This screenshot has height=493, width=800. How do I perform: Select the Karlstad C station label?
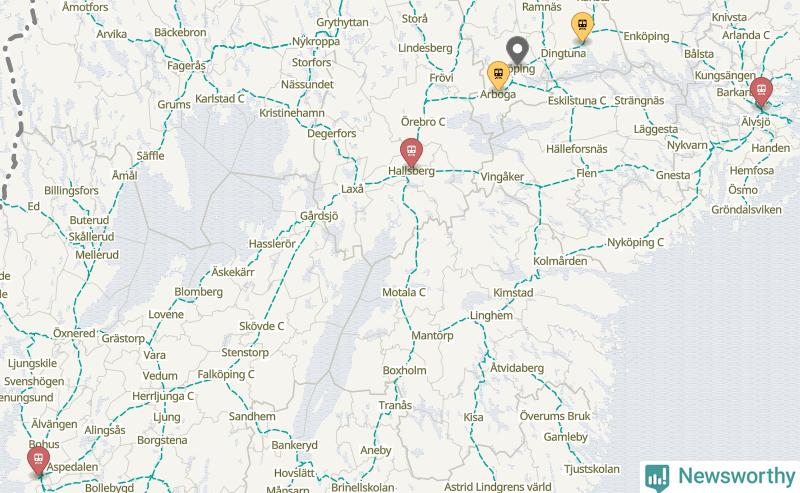point(220,98)
